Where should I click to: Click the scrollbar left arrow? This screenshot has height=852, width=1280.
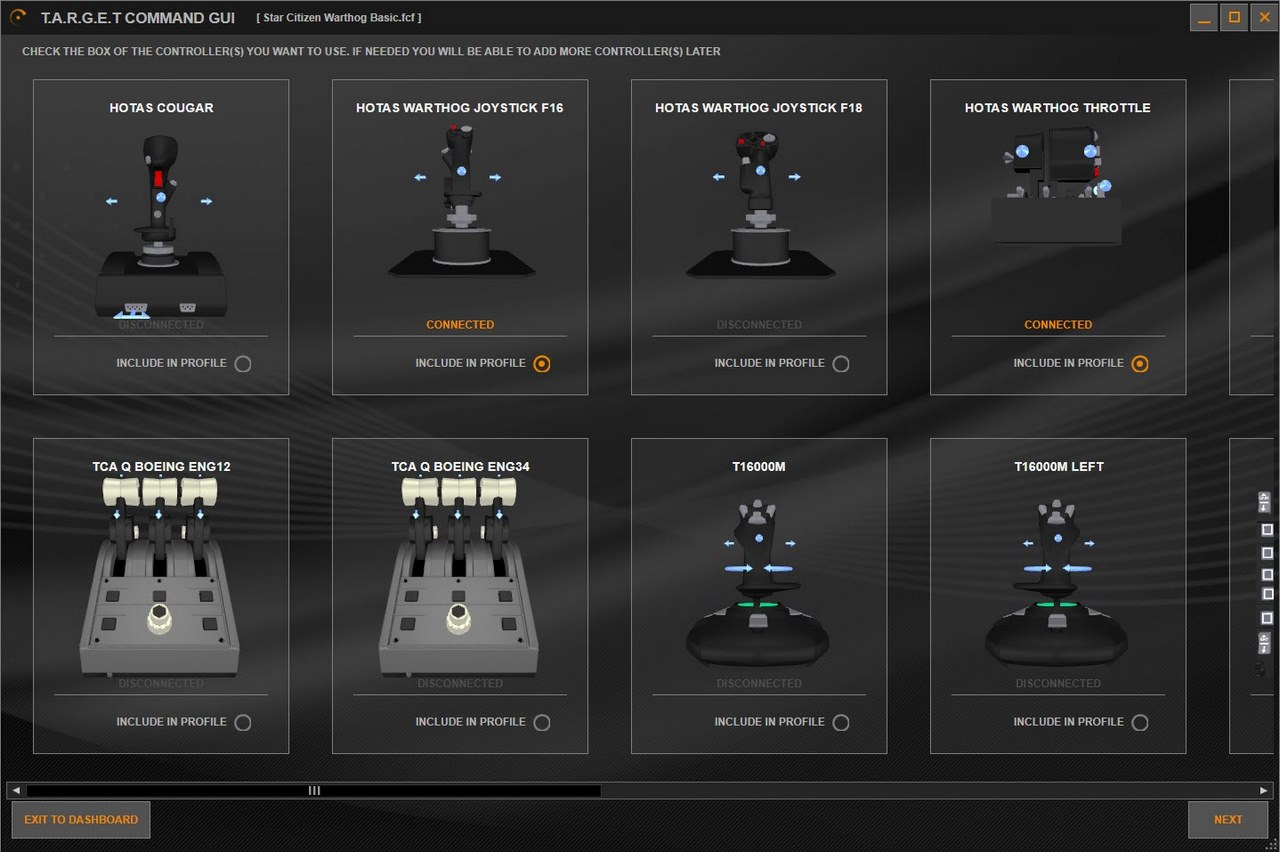pos(16,790)
